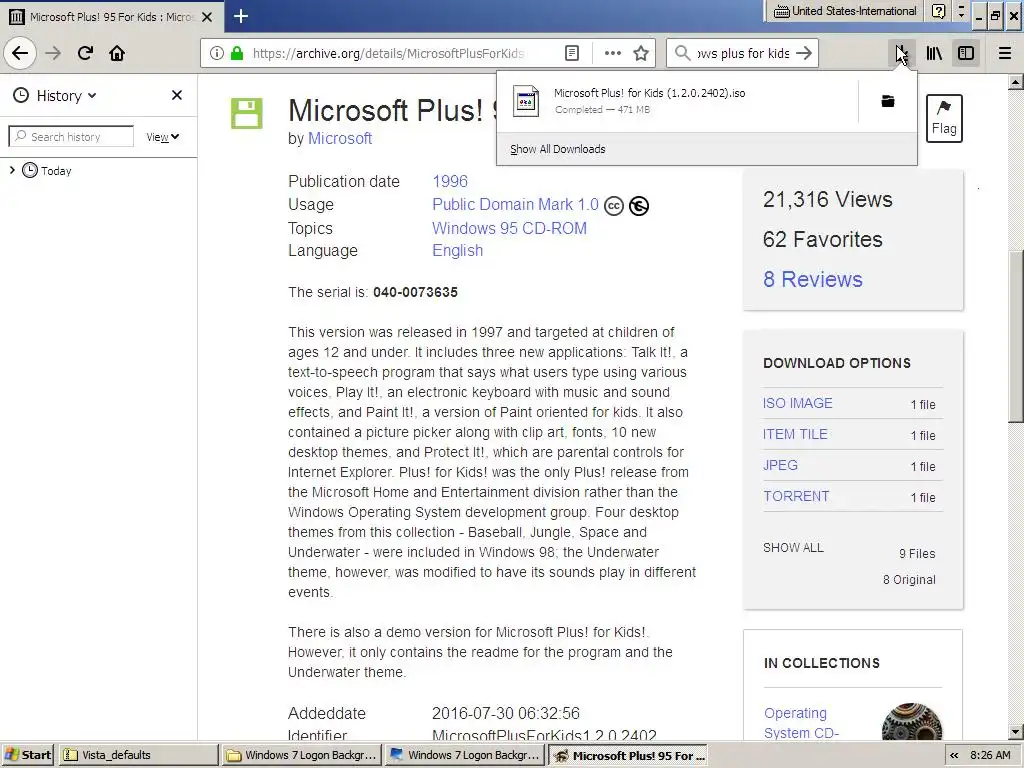Viewport: 1024px width, 768px height.
Task: Open the Windows 95 CD-ROM topic link
Action: click(509, 229)
